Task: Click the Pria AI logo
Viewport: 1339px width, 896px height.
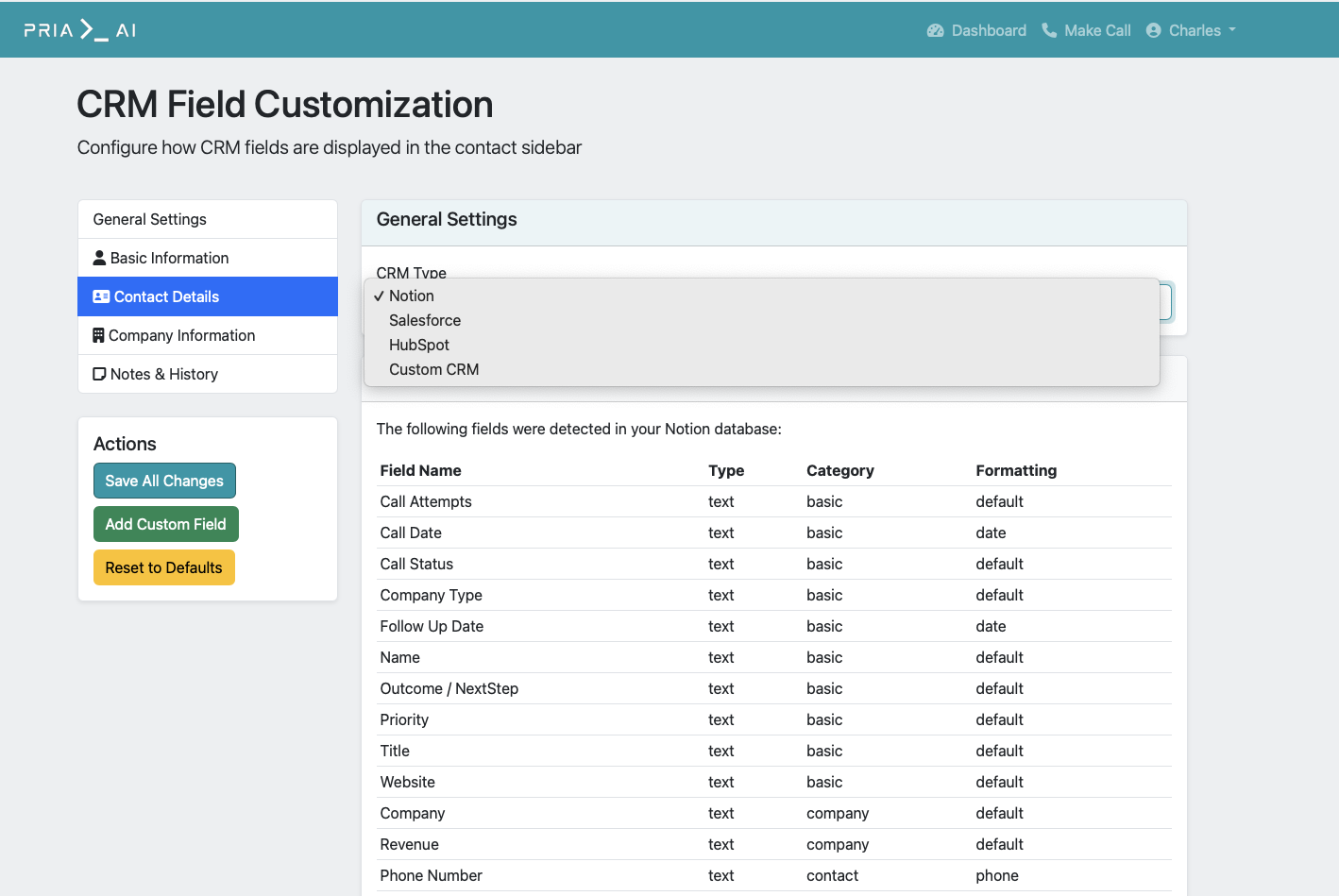Action: pyautogui.click(x=80, y=30)
